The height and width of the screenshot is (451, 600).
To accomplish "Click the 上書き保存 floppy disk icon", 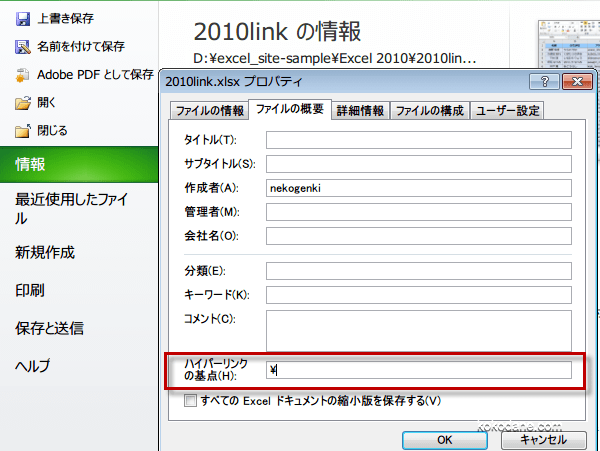I will tap(23, 19).
